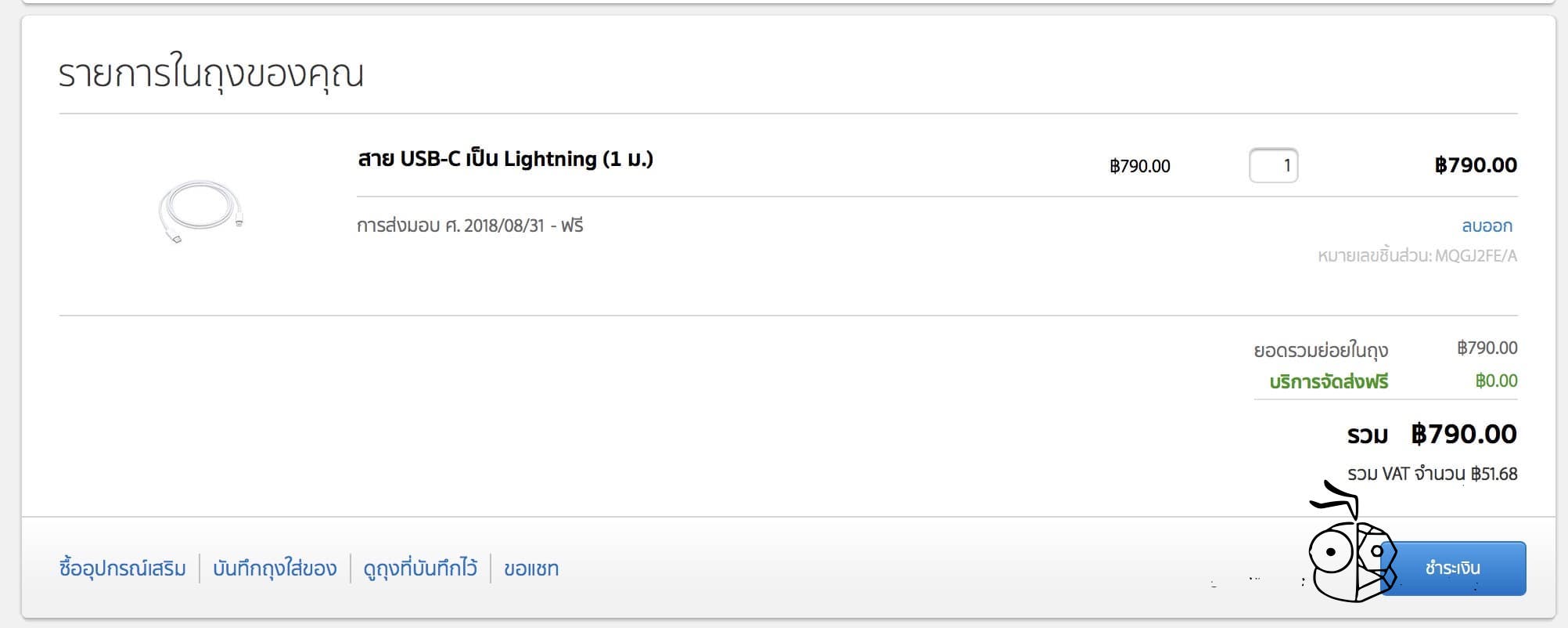This screenshot has width=1568, height=628.
Task: Click the bold รวม grand total label
Action: 1367,435
